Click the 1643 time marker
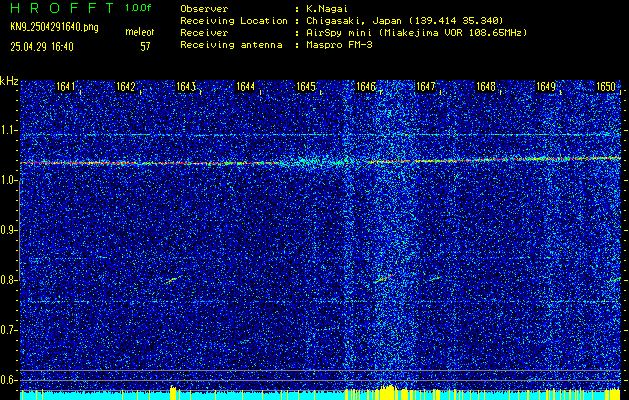Screen dimensions: 629x400 186,87
